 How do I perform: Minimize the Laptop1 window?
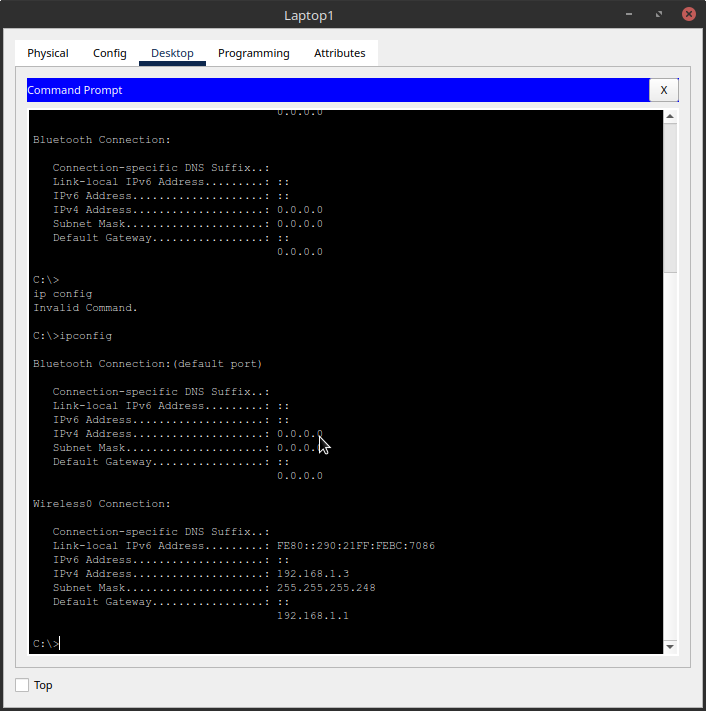[629, 15]
